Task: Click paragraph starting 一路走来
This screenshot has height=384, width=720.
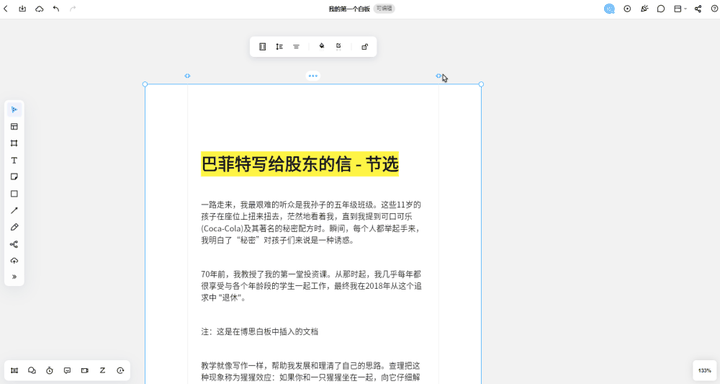Action: [311, 222]
